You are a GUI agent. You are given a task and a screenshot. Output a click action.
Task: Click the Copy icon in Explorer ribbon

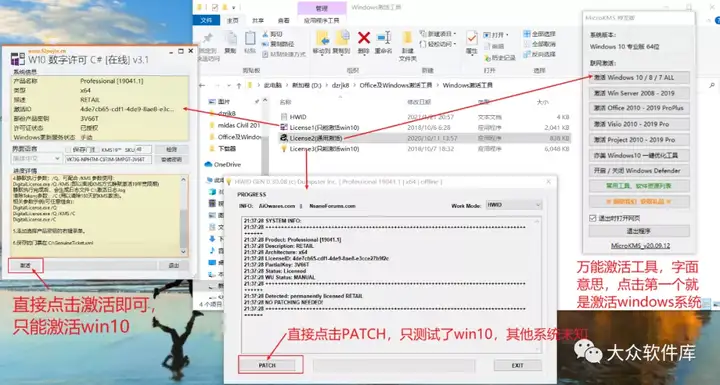point(231,39)
